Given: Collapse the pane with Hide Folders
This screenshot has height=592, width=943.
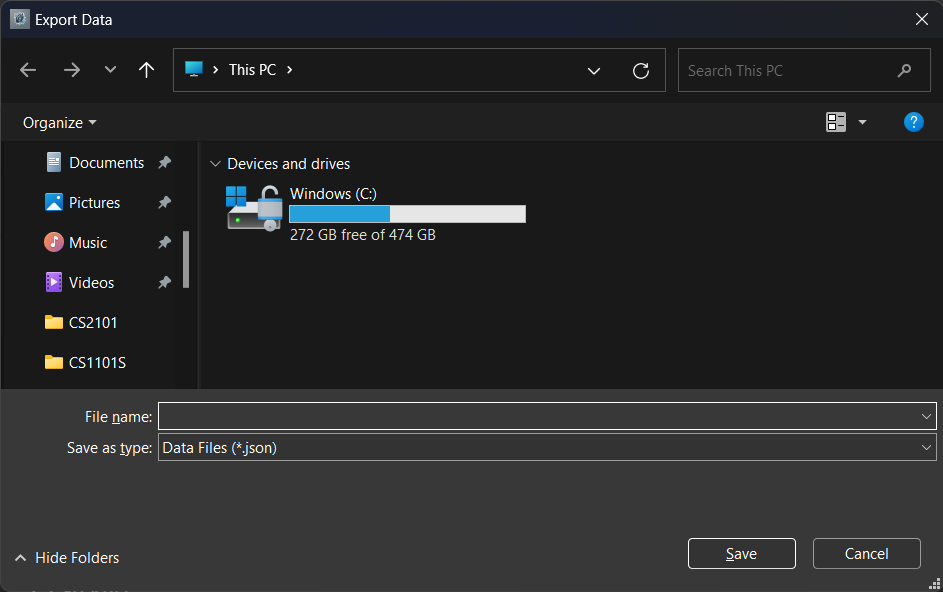Looking at the screenshot, I should [x=67, y=558].
